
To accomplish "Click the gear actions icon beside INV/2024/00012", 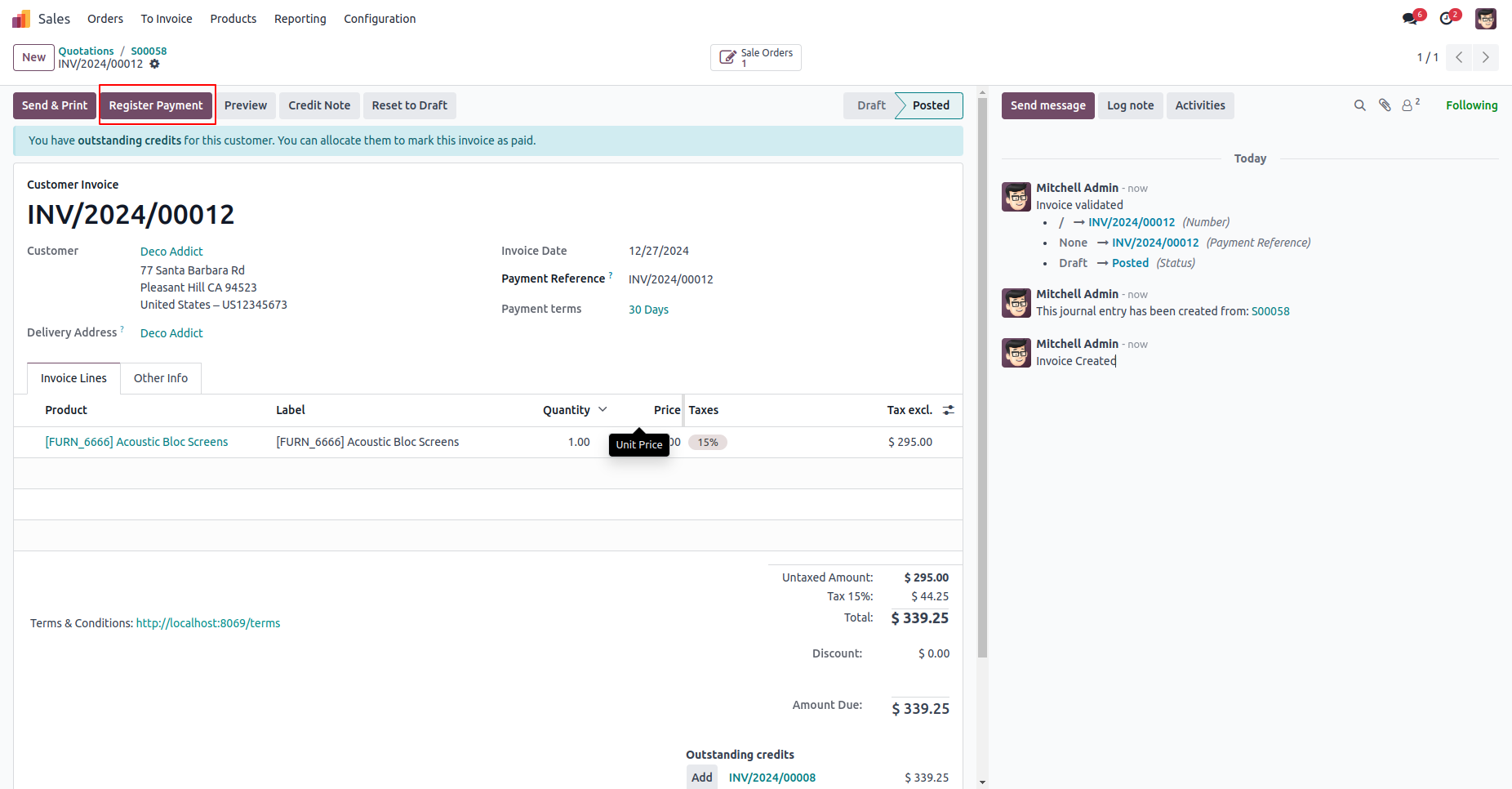I will pos(155,64).
